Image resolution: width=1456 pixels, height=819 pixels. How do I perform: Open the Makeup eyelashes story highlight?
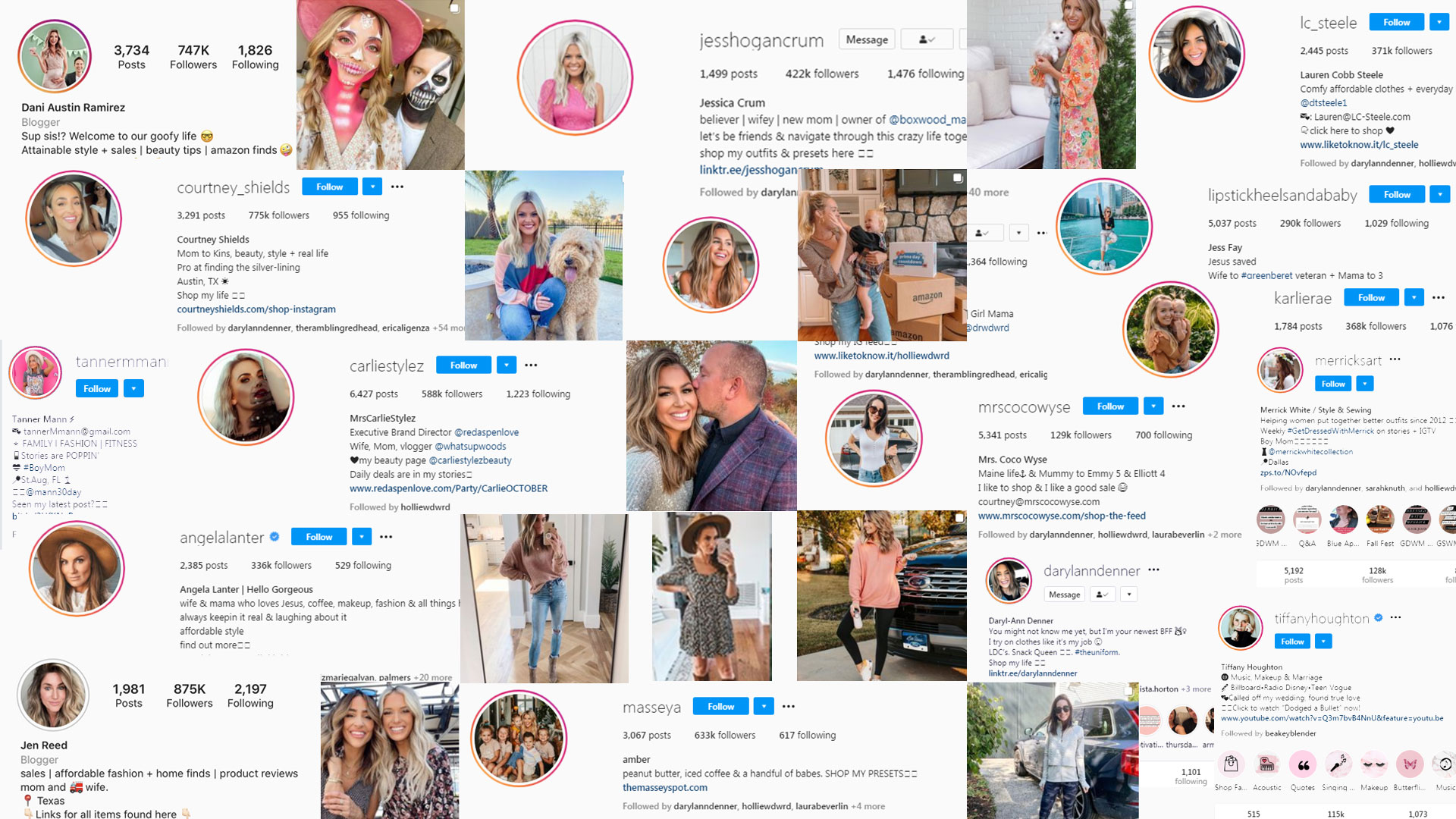point(1373,764)
